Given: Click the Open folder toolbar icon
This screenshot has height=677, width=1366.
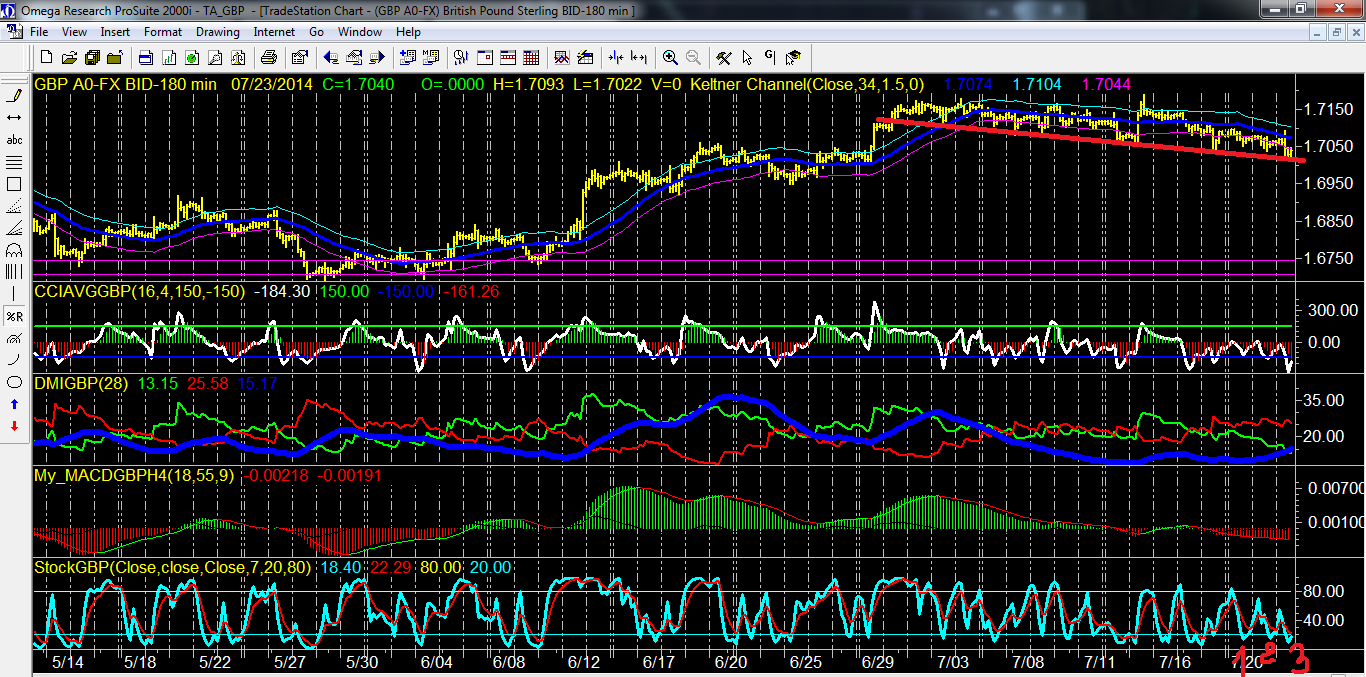Looking at the screenshot, I should (x=70, y=57).
